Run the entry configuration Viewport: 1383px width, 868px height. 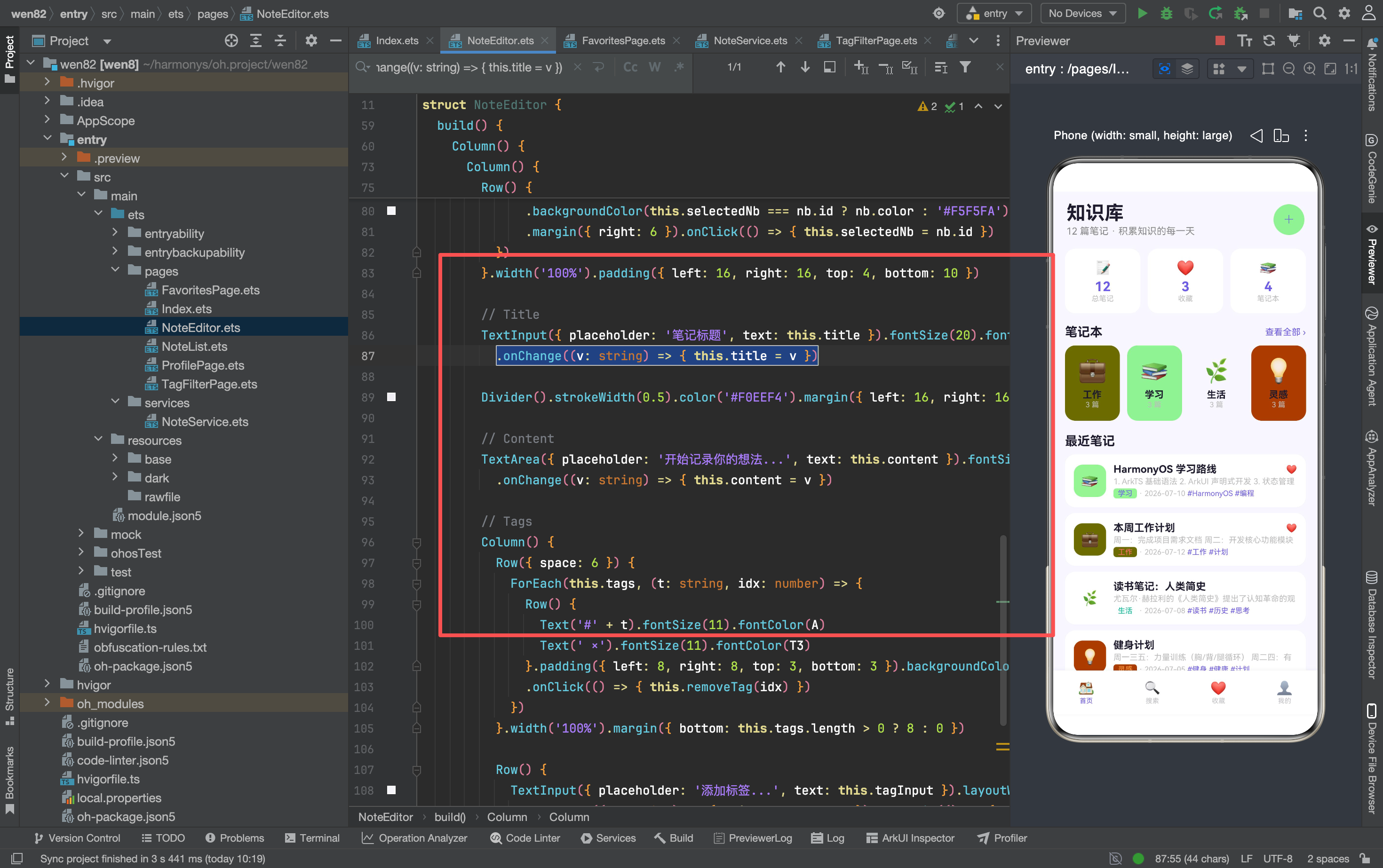pyautogui.click(x=1142, y=13)
